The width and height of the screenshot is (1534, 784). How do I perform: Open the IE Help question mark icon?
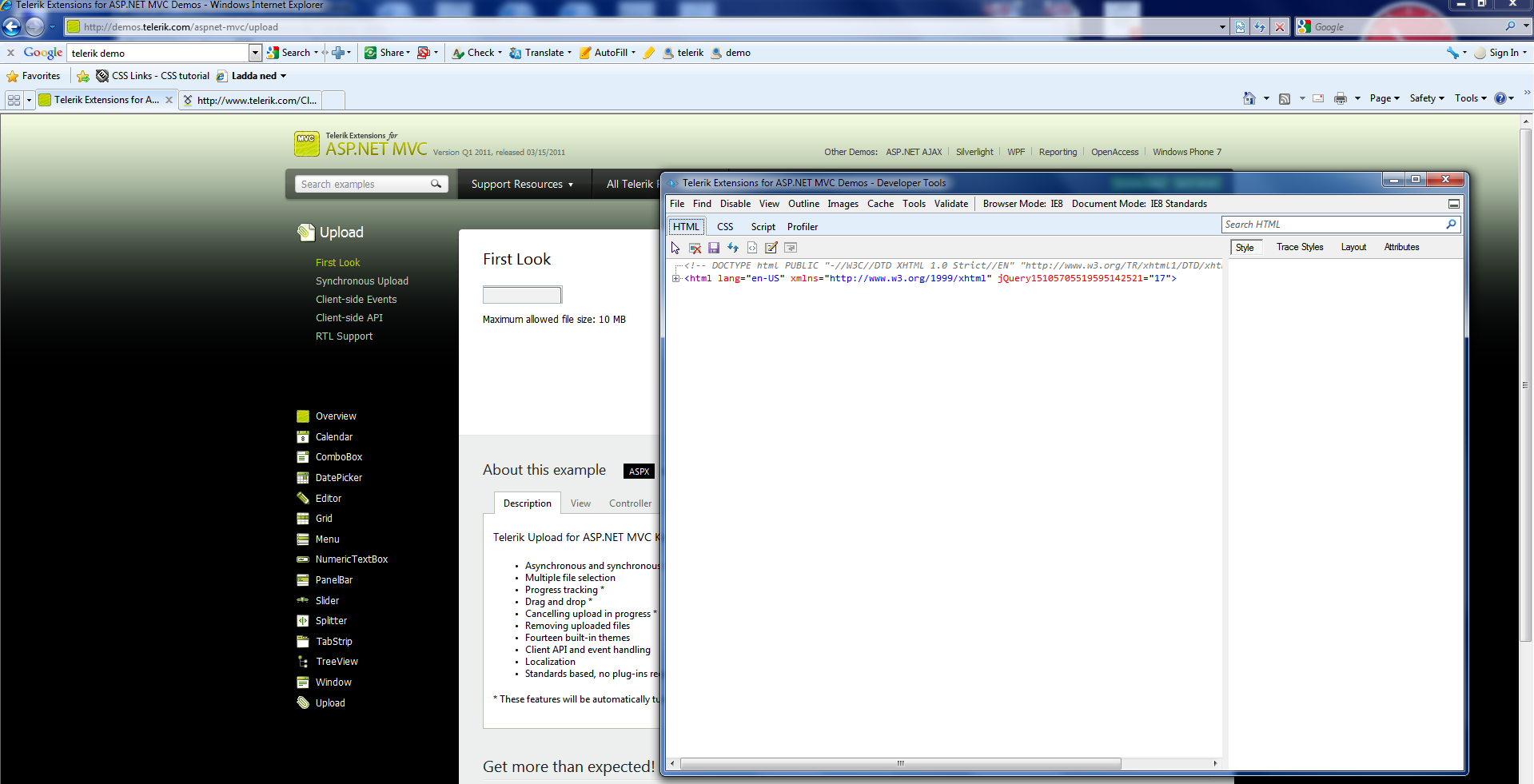(x=1500, y=98)
